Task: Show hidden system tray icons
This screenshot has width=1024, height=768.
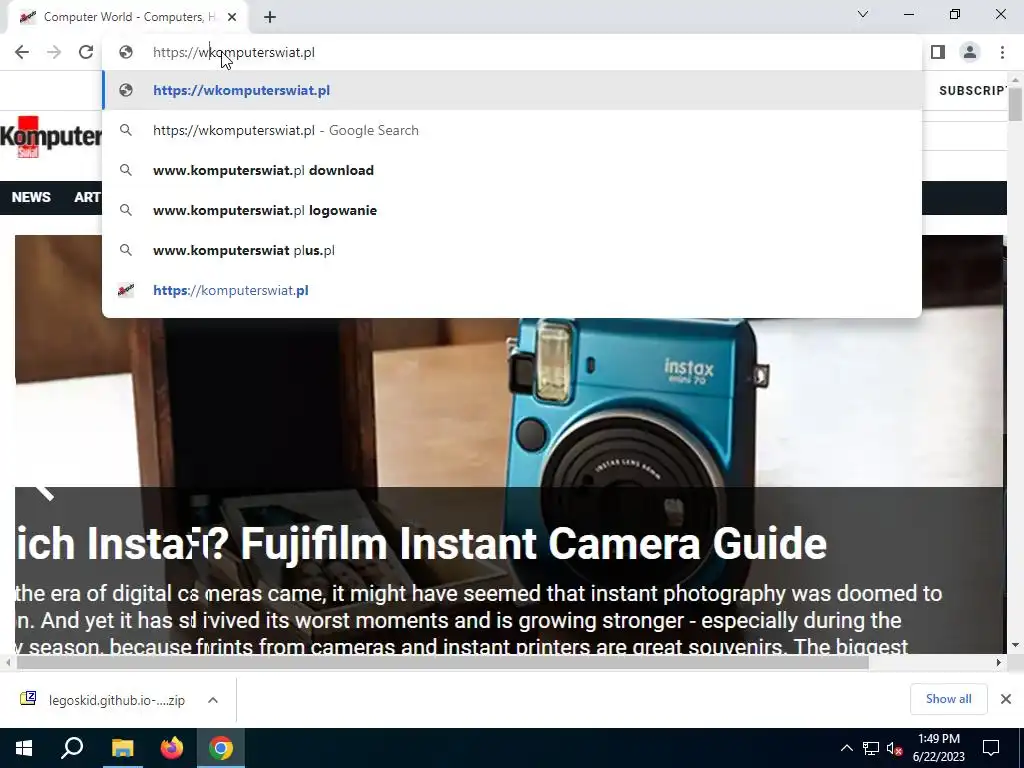Action: click(846, 748)
